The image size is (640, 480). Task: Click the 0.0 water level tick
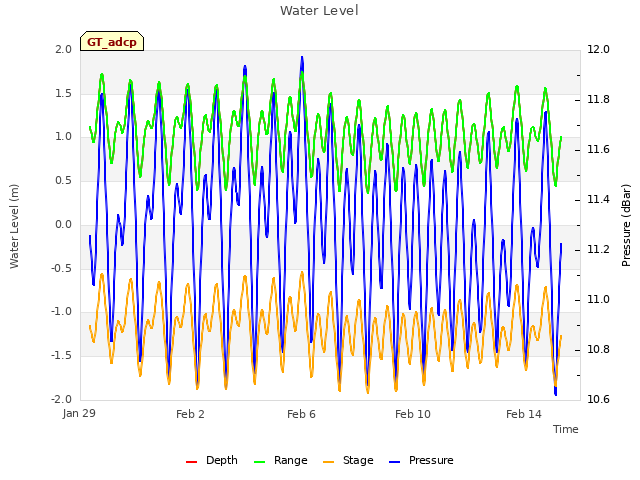(64, 224)
